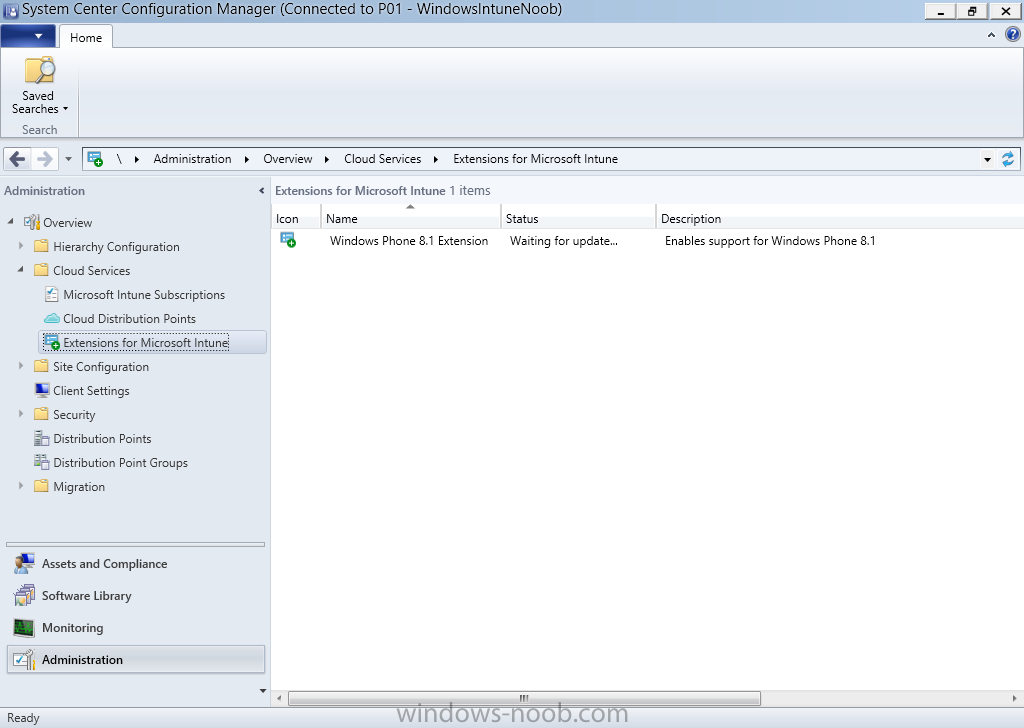Image resolution: width=1024 pixels, height=728 pixels.
Task: Open the Saved Searches dropdown
Action: pos(39,86)
